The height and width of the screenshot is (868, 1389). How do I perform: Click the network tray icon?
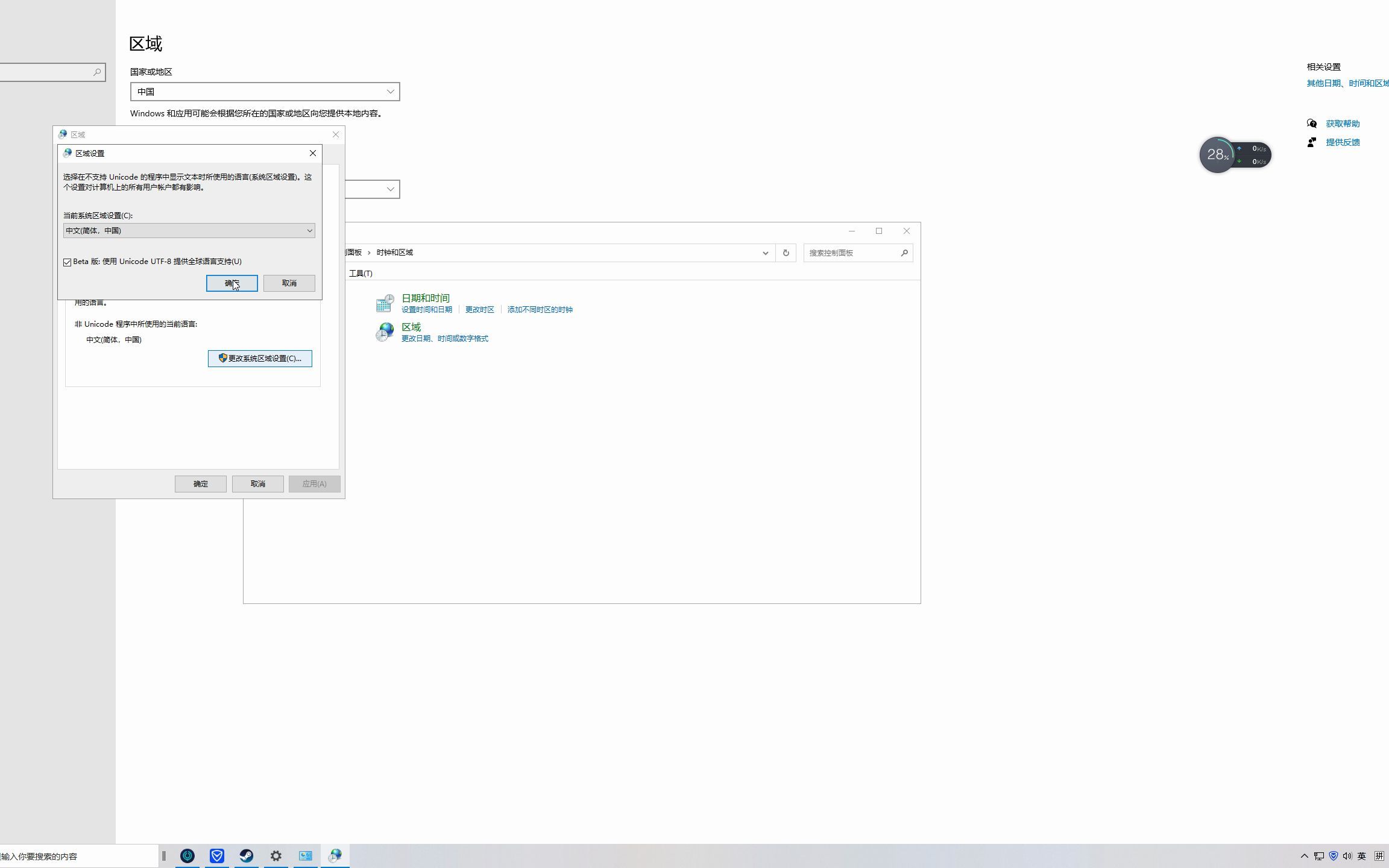point(1319,856)
